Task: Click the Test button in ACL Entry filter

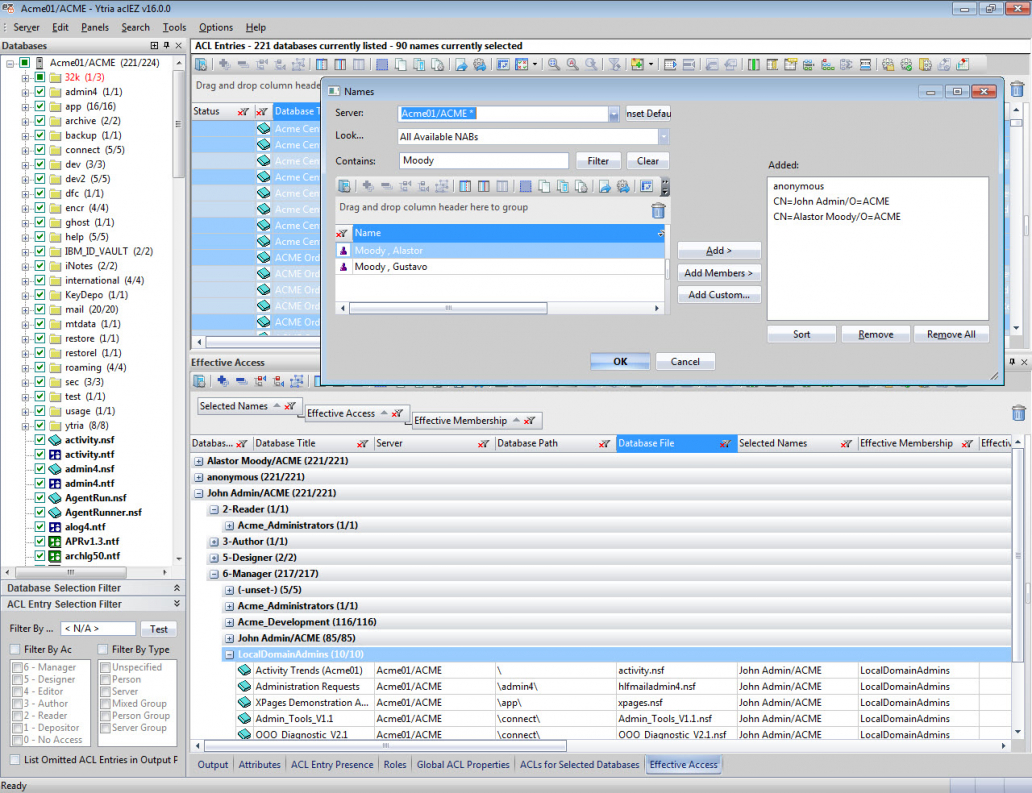Action: [x=158, y=629]
